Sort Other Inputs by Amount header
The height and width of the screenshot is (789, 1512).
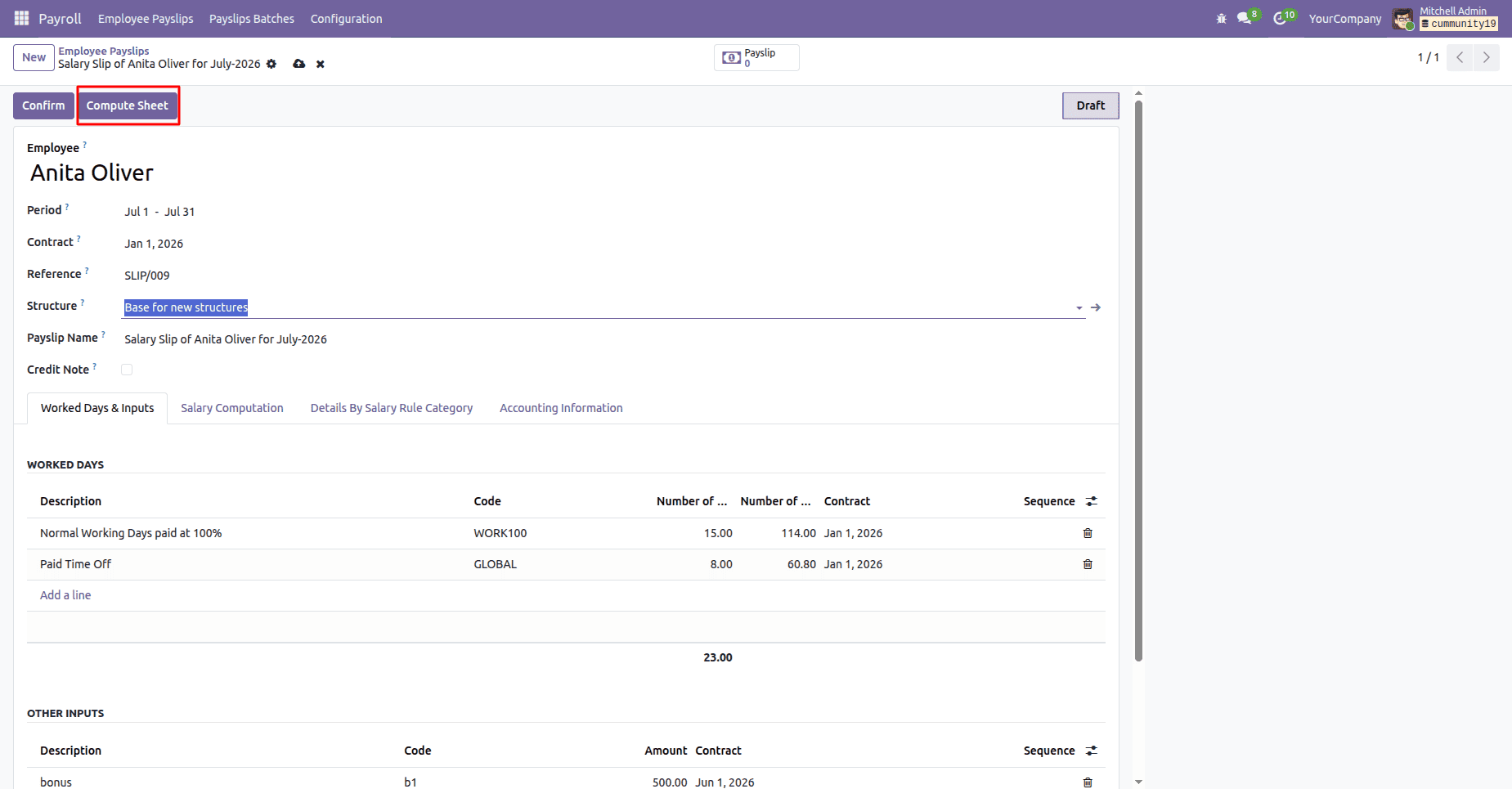pyautogui.click(x=666, y=751)
